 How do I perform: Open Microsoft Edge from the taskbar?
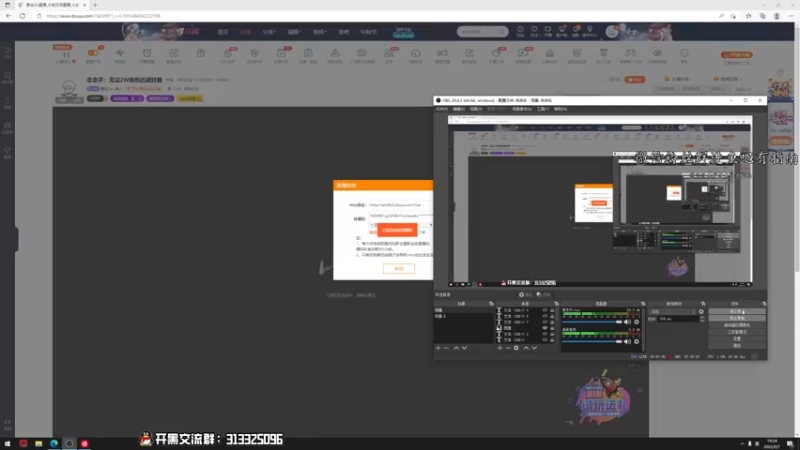[x=54, y=444]
